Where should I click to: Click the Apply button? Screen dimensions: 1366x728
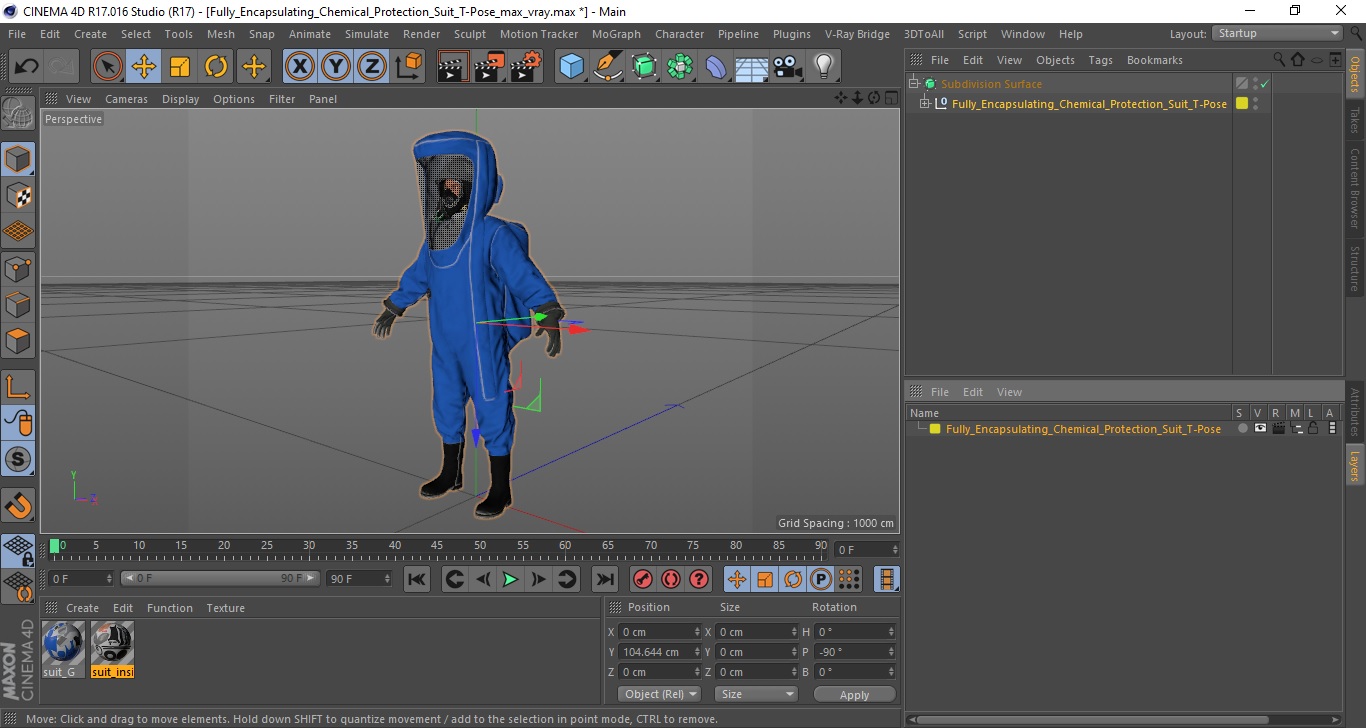pos(854,694)
